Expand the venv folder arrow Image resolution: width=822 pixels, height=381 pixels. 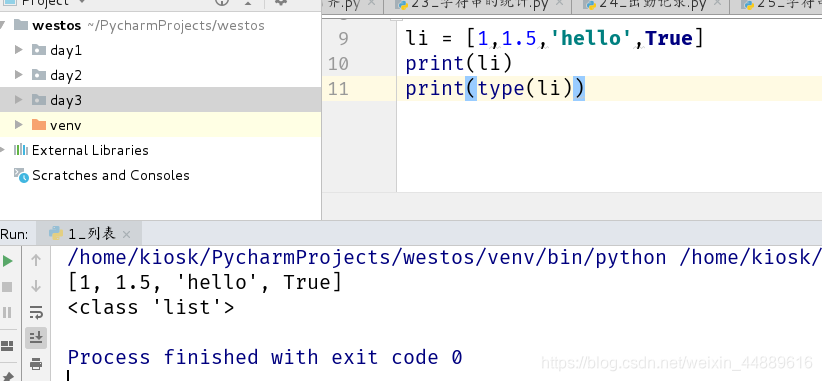(x=18, y=125)
